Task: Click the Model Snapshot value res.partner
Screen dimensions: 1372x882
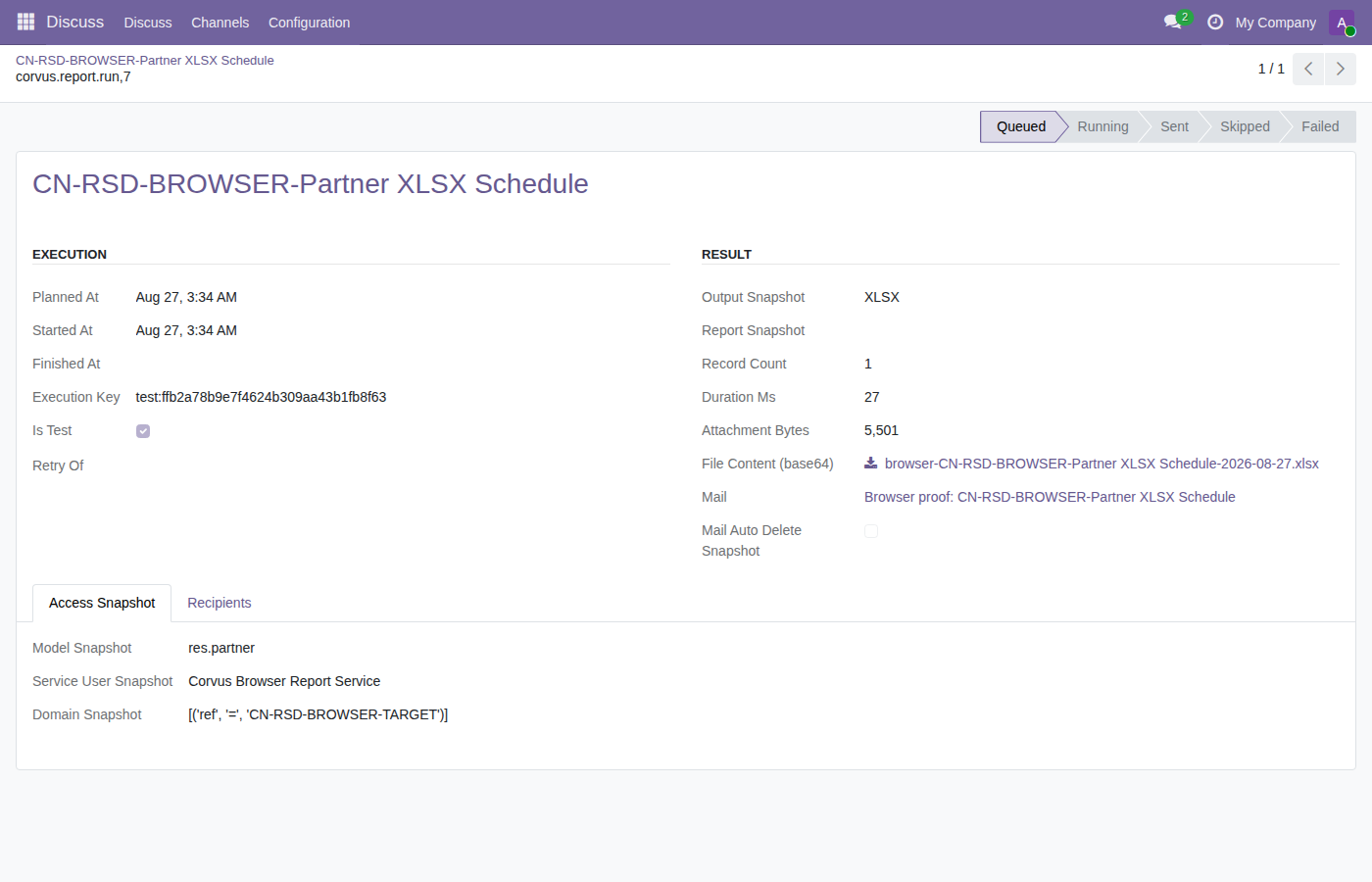Action: point(221,648)
